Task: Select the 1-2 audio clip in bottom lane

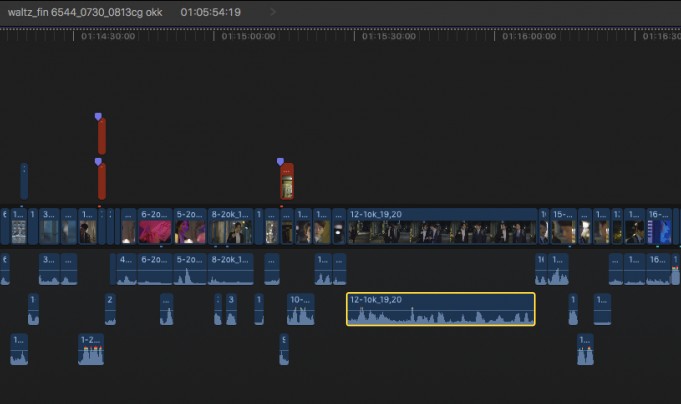Action: [91, 349]
